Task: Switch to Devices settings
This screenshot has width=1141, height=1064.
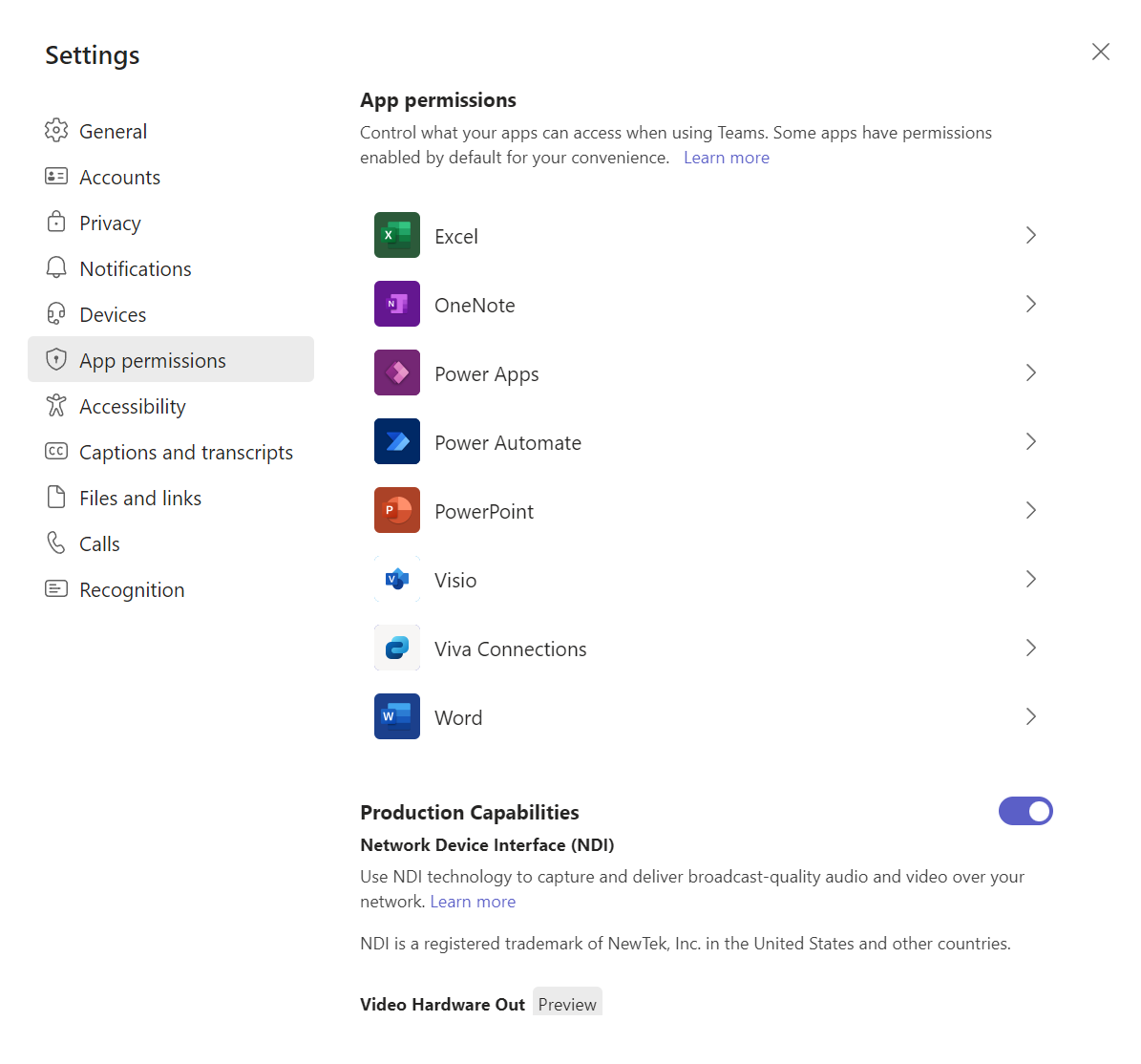Action: [x=113, y=314]
